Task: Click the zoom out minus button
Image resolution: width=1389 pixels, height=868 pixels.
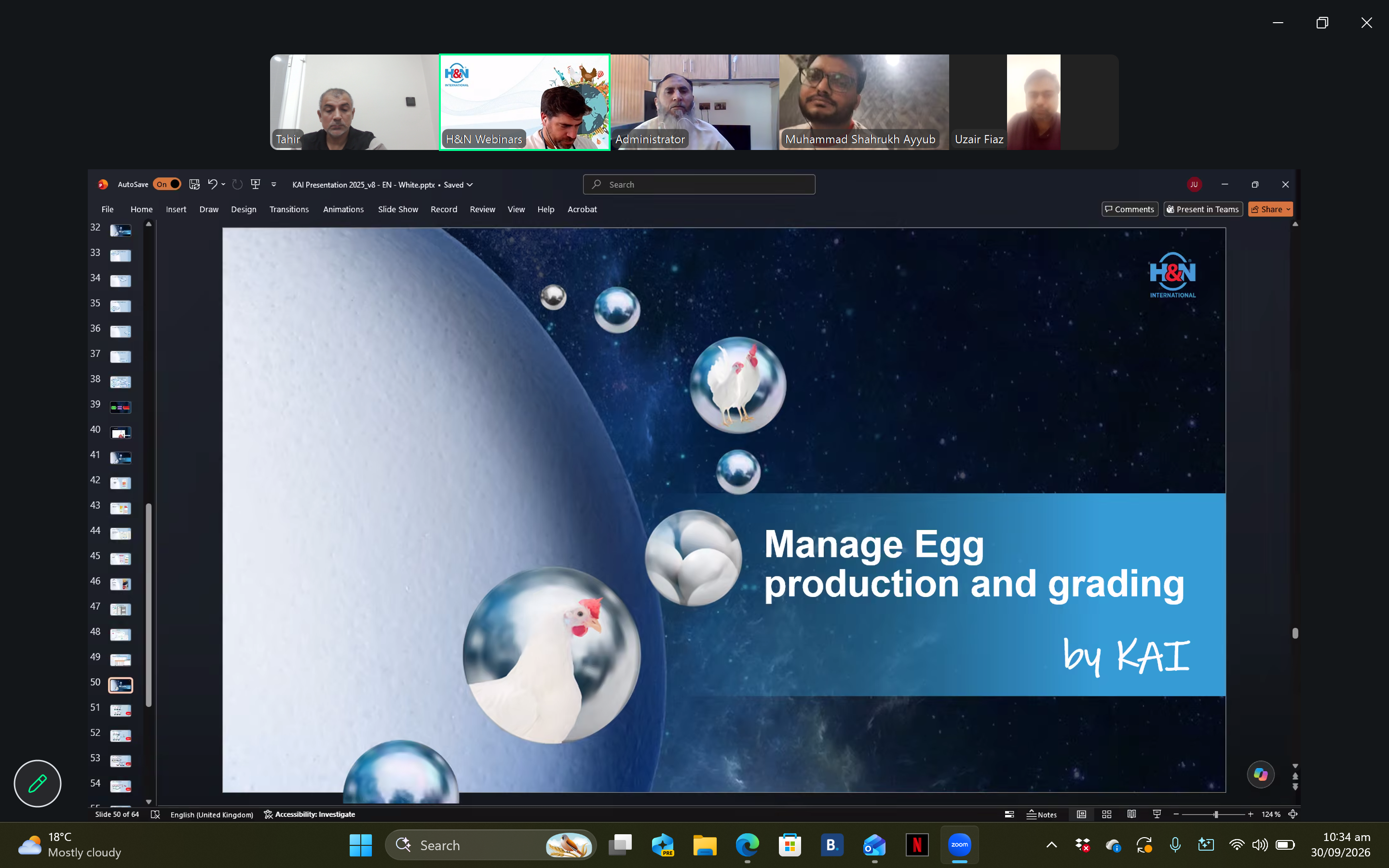Action: pos(1175,814)
